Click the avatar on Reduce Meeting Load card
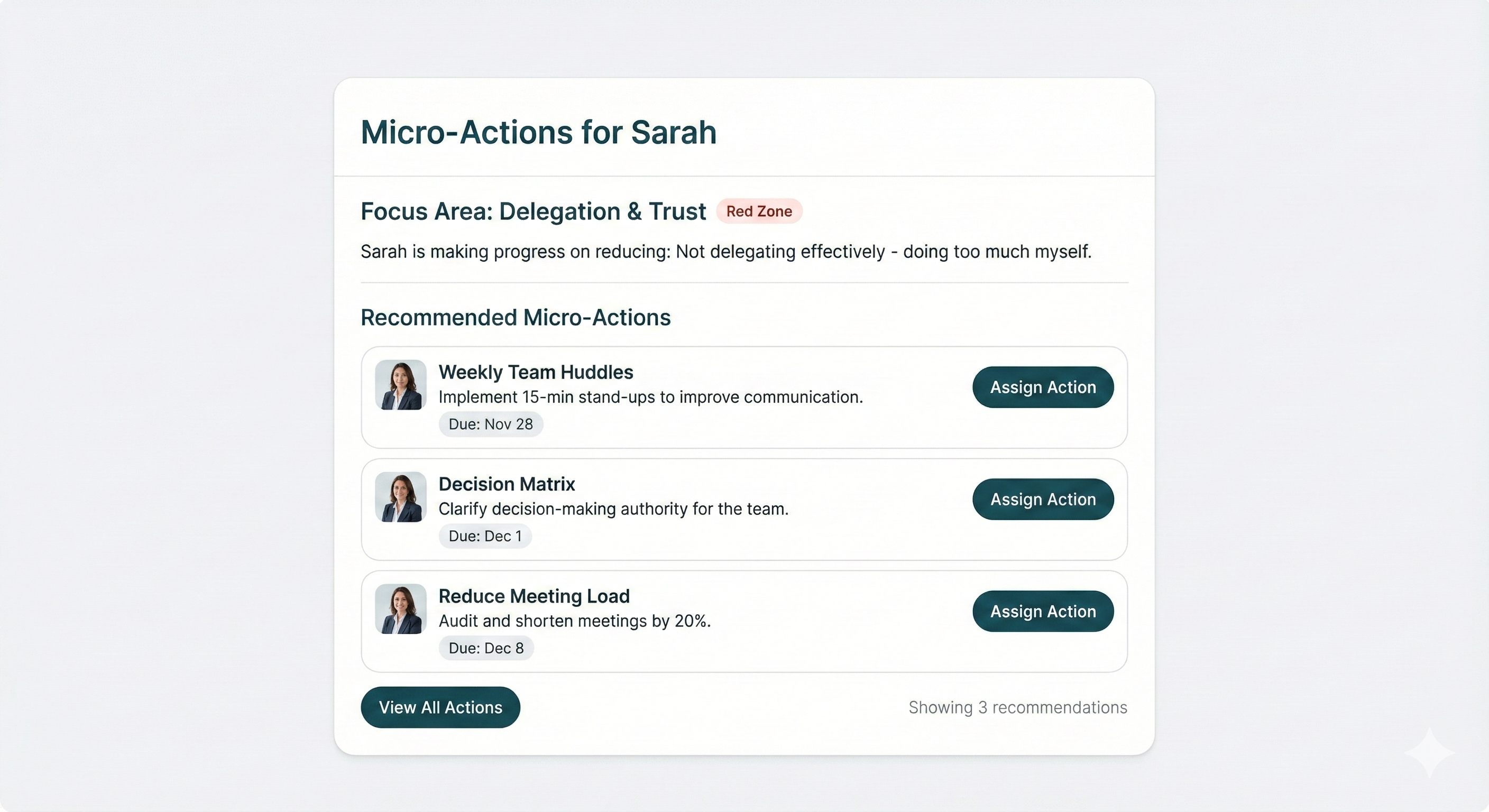Screen dimensions: 1489x812 point(401,610)
